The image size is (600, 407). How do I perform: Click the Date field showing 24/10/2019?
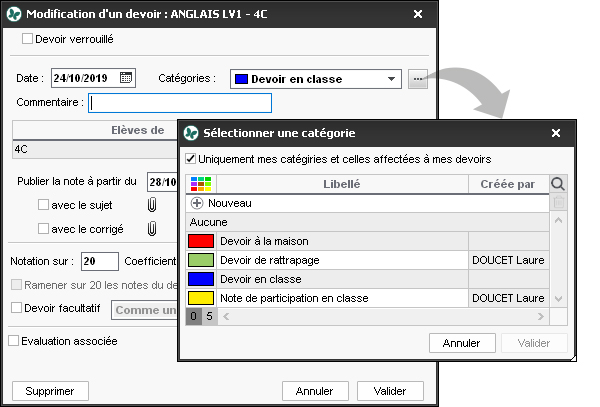click(x=93, y=78)
